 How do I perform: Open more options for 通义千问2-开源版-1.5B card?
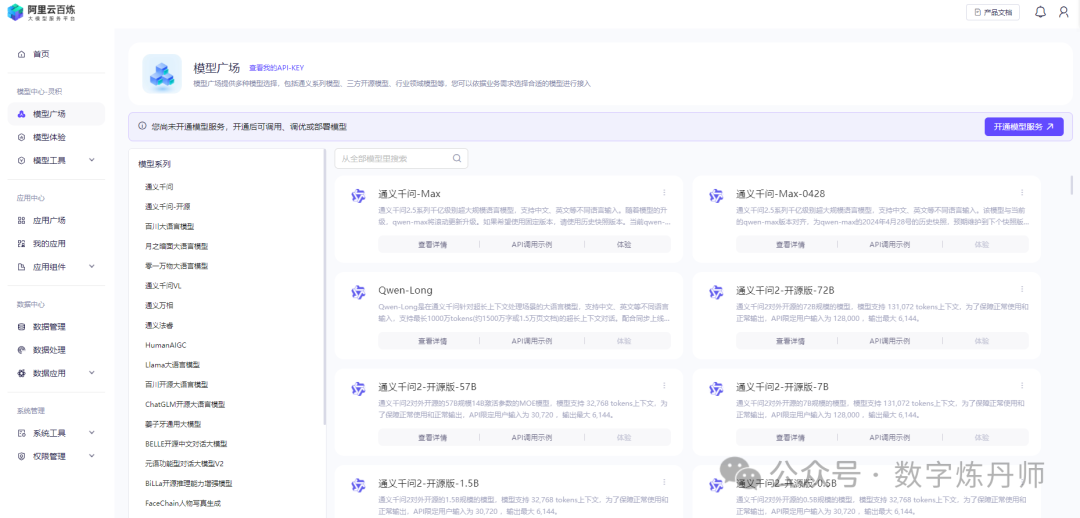[664, 482]
